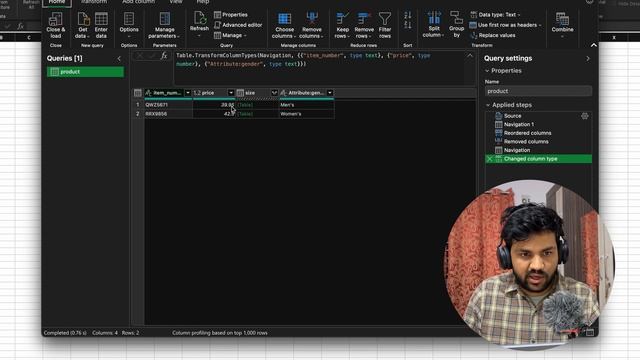Click the Filter rows funnel icon
The height and width of the screenshot is (360, 640).
coord(385,19)
